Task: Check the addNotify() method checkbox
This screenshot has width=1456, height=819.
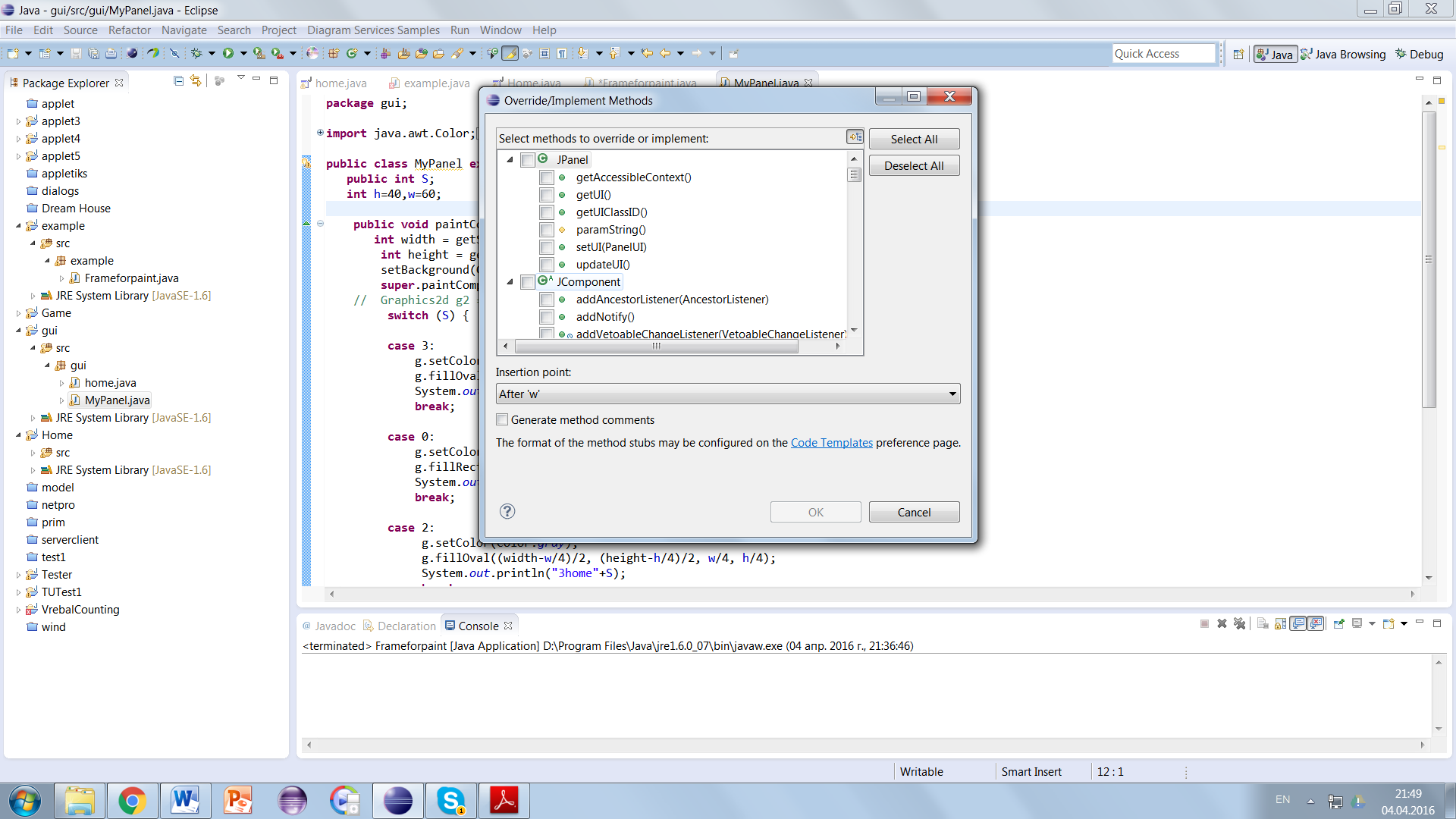Action: (546, 317)
